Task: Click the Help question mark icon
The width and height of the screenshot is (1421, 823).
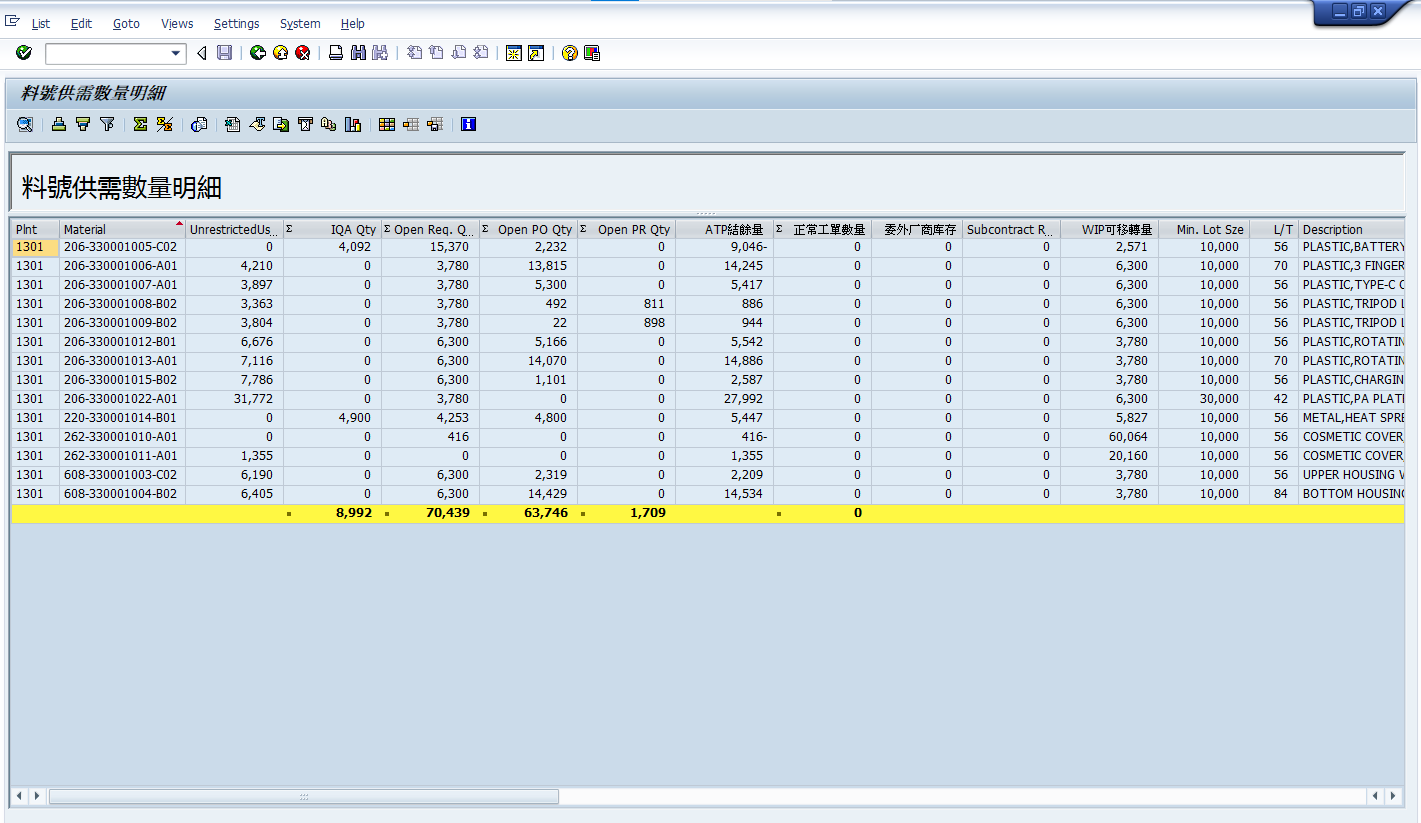Action: 569,53
